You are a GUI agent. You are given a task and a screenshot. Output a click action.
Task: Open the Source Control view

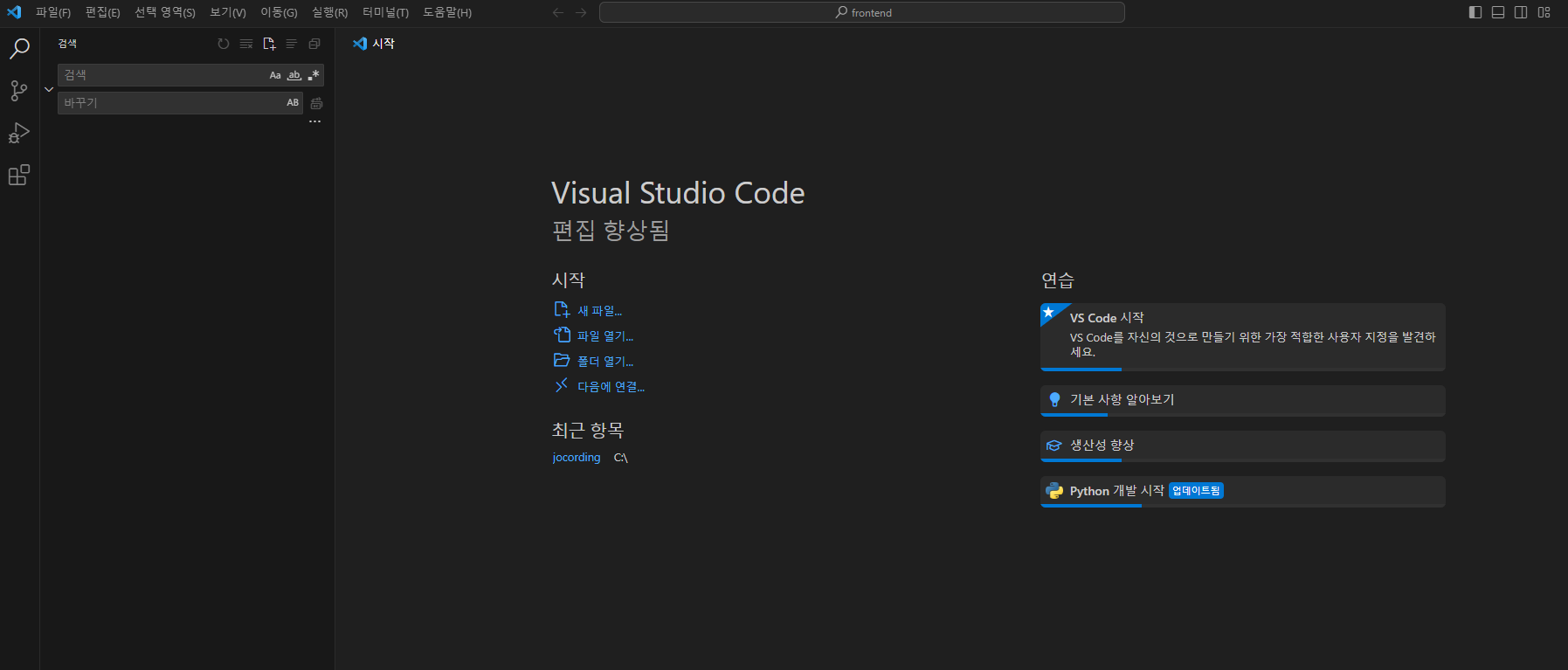(19, 91)
